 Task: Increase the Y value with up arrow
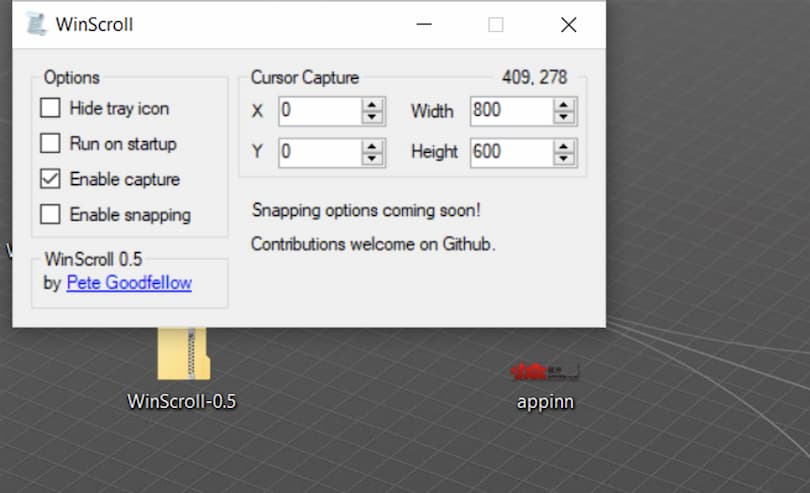click(x=373, y=147)
